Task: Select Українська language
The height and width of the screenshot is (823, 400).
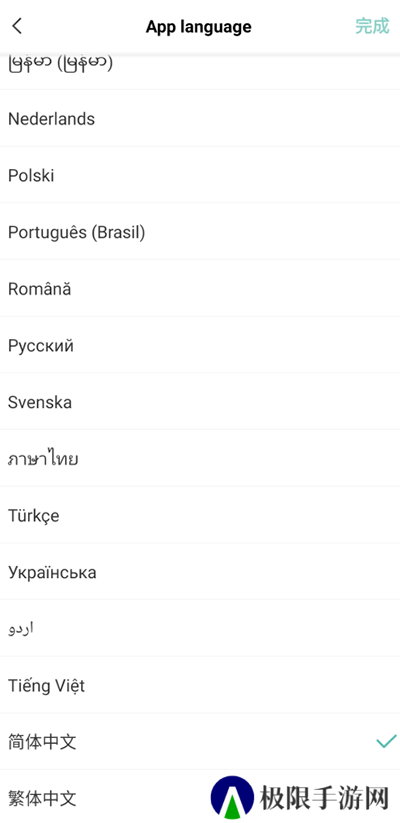Action: point(200,572)
